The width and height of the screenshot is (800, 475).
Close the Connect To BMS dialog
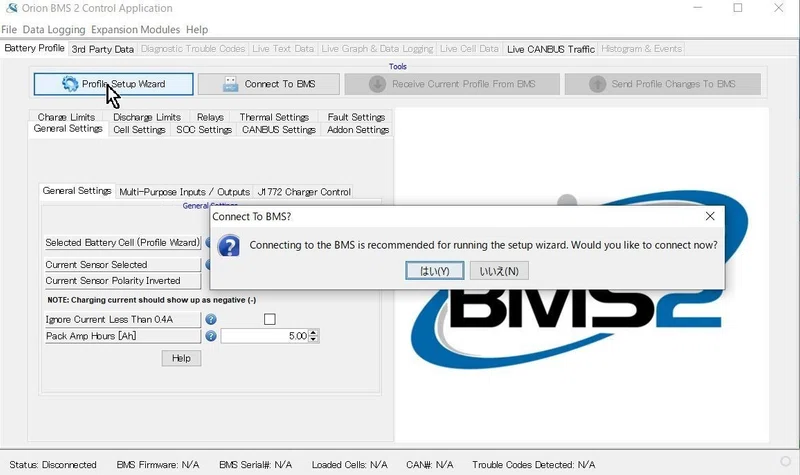coord(710,216)
